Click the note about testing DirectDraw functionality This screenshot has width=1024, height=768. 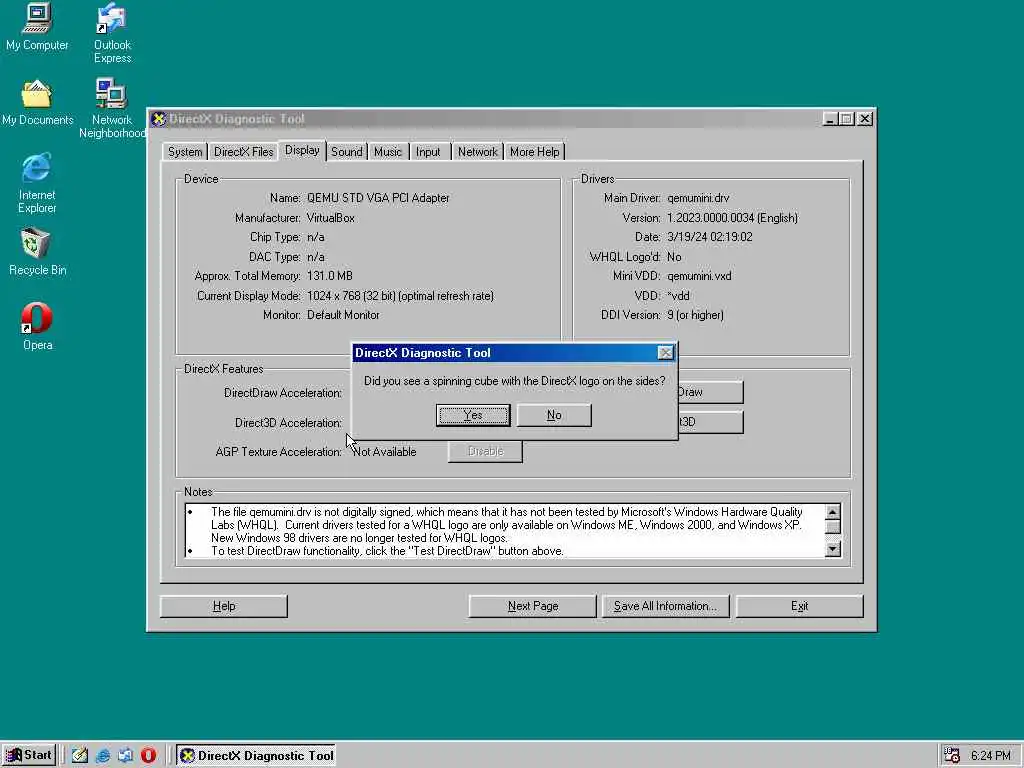[387, 551]
